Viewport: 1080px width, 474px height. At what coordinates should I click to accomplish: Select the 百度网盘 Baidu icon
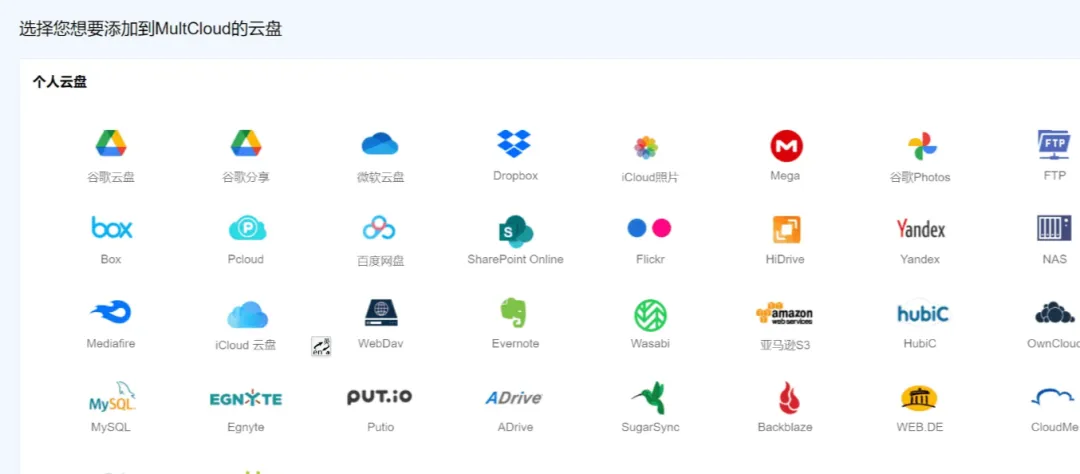click(x=379, y=227)
